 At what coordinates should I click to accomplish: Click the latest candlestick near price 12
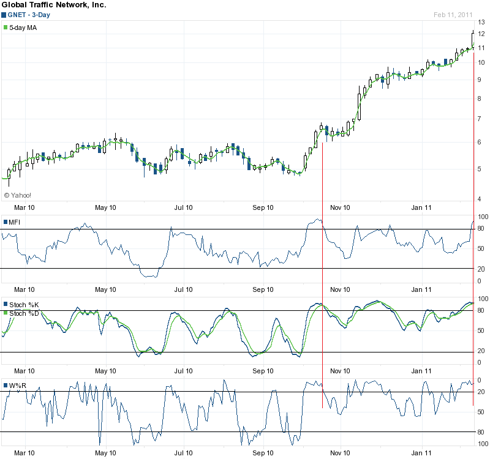473,39
